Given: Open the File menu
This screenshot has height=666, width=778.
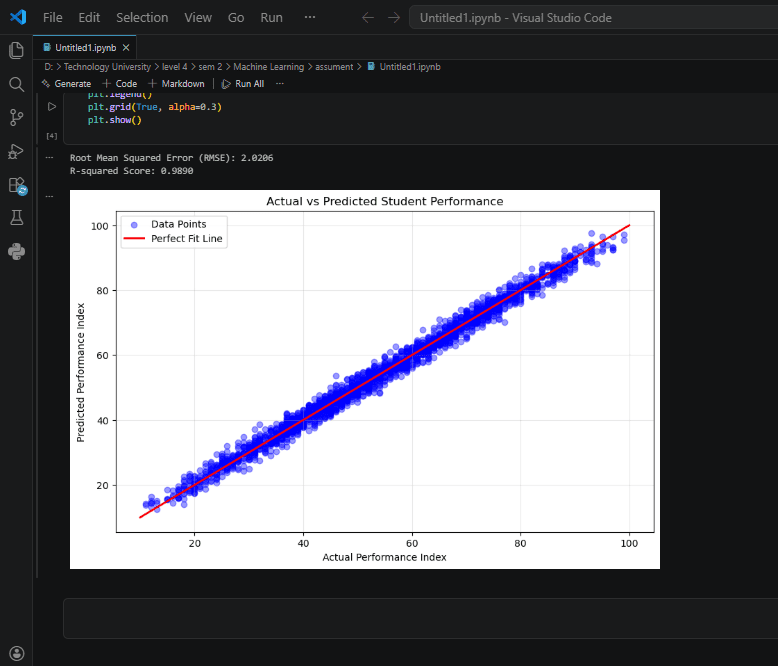Looking at the screenshot, I should point(53,18).
